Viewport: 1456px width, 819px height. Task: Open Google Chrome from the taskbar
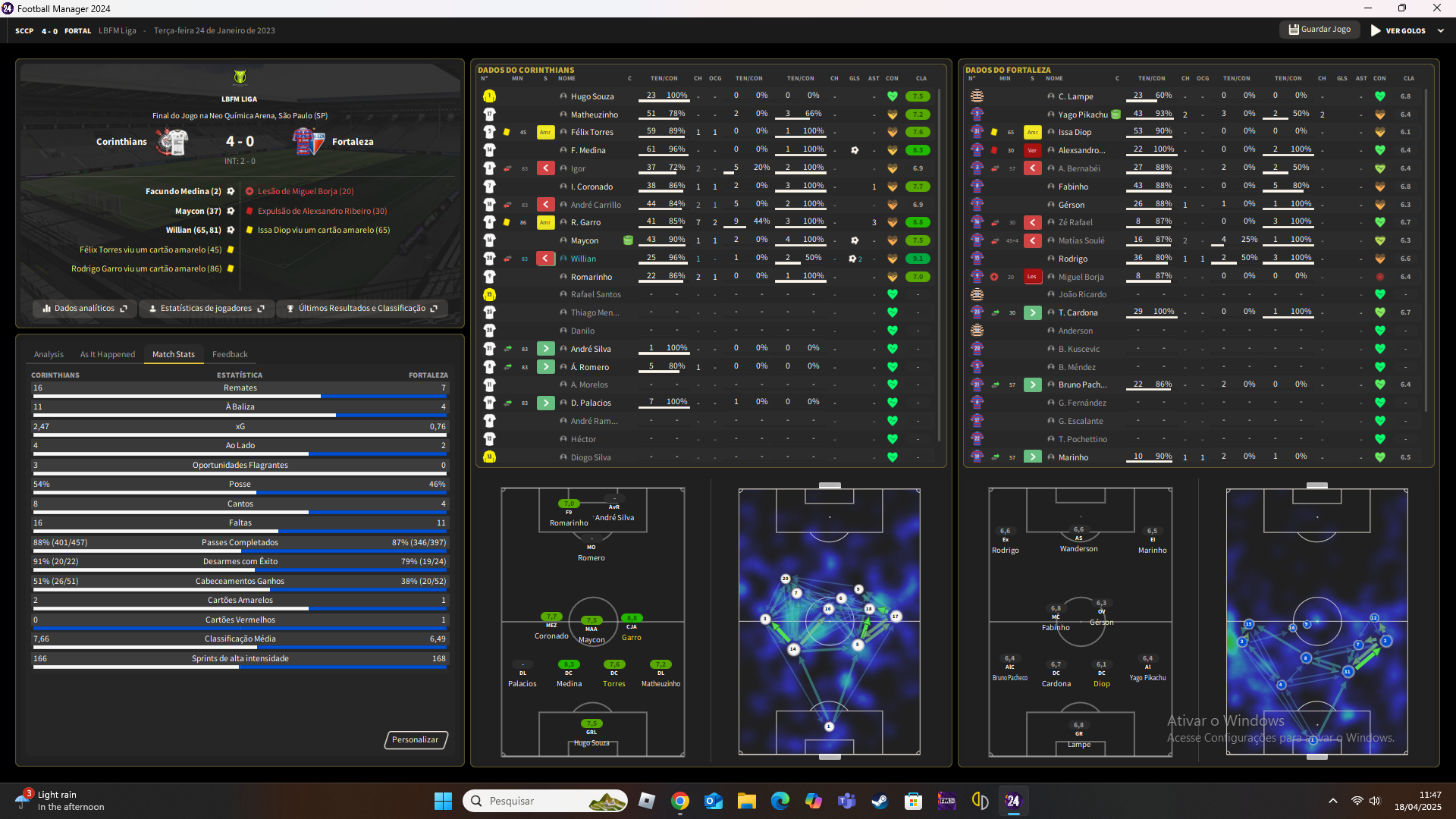(x=680, y=801)
